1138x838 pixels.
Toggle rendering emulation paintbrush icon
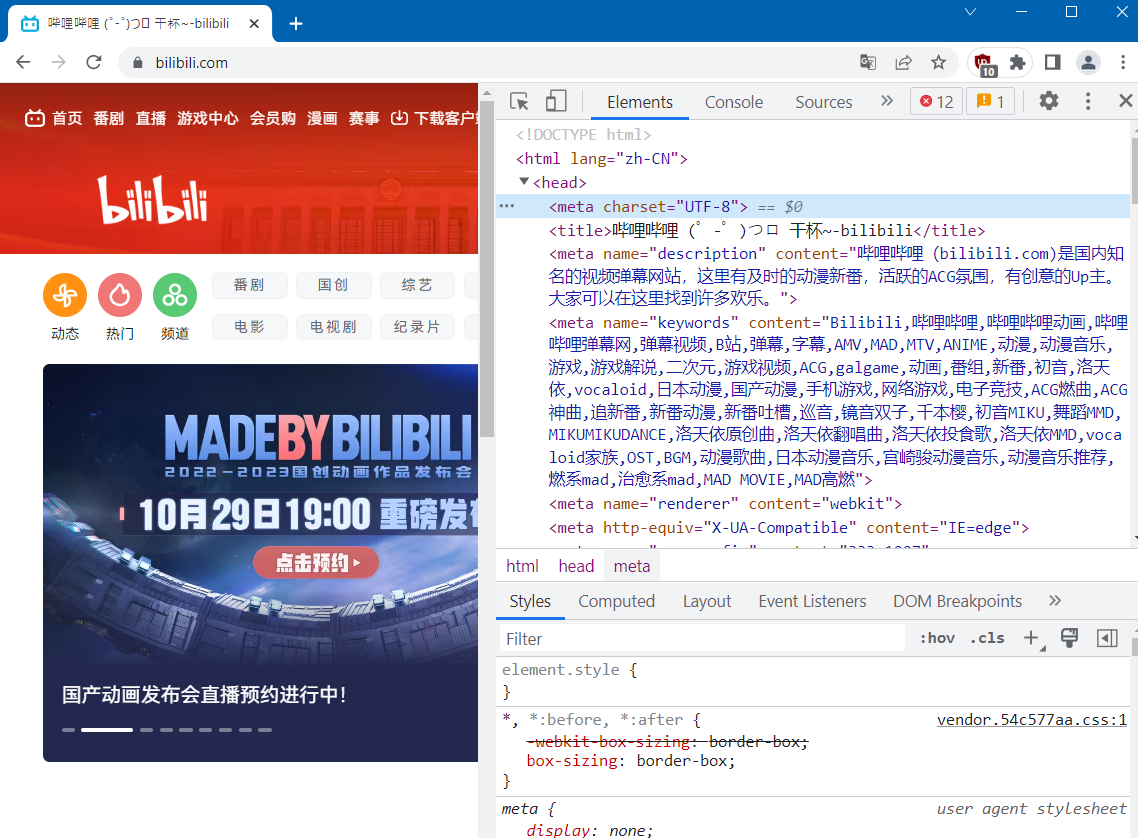click(x=1069, y=638)
